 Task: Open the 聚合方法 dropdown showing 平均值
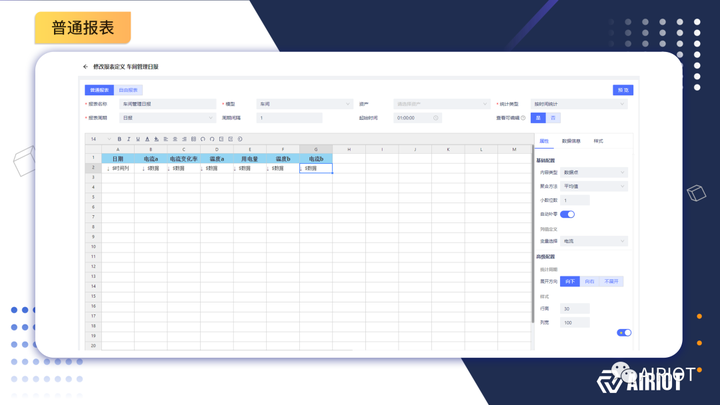(x=594, y=186)
